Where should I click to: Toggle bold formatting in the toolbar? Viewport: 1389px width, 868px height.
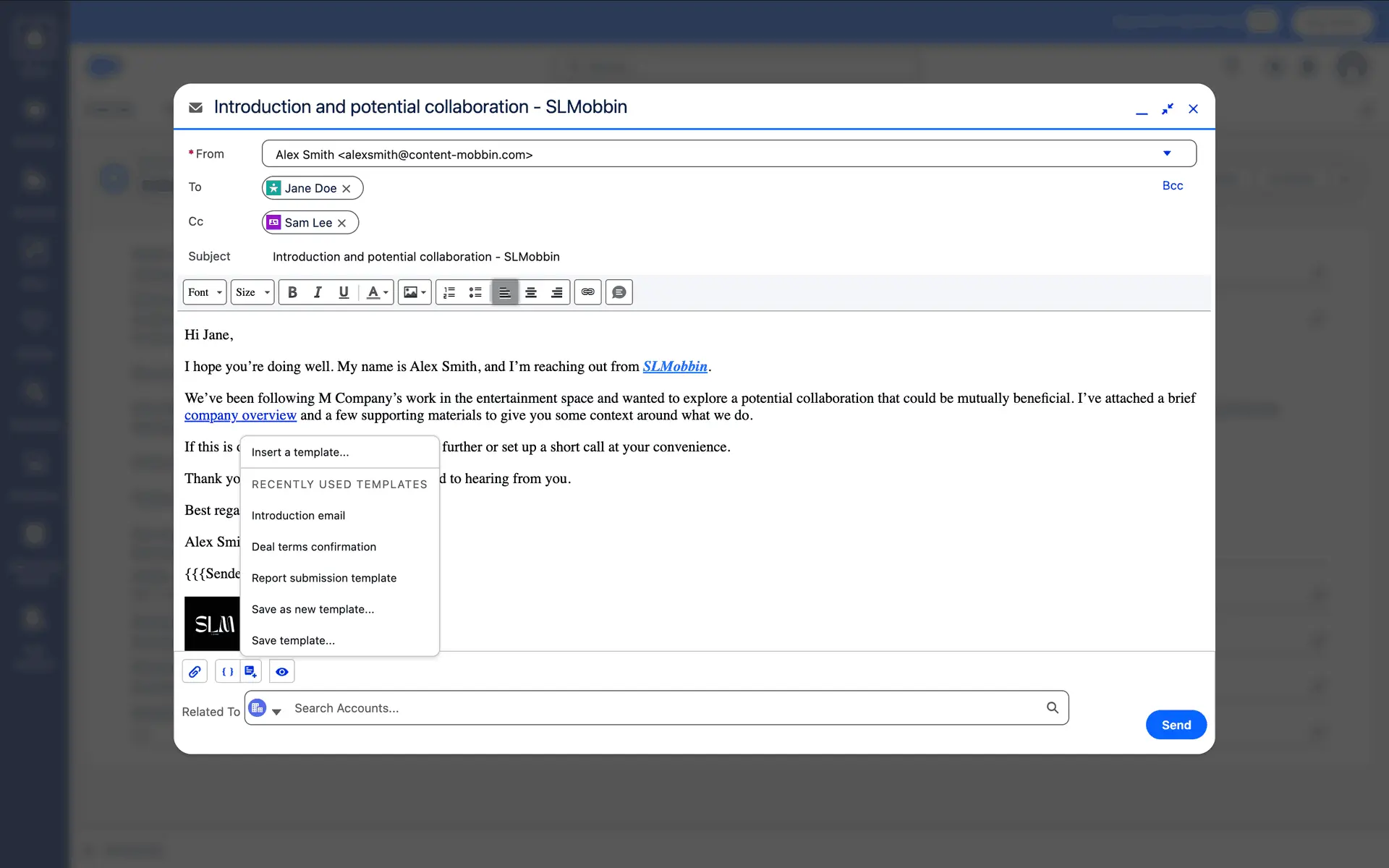pos(292,292)
